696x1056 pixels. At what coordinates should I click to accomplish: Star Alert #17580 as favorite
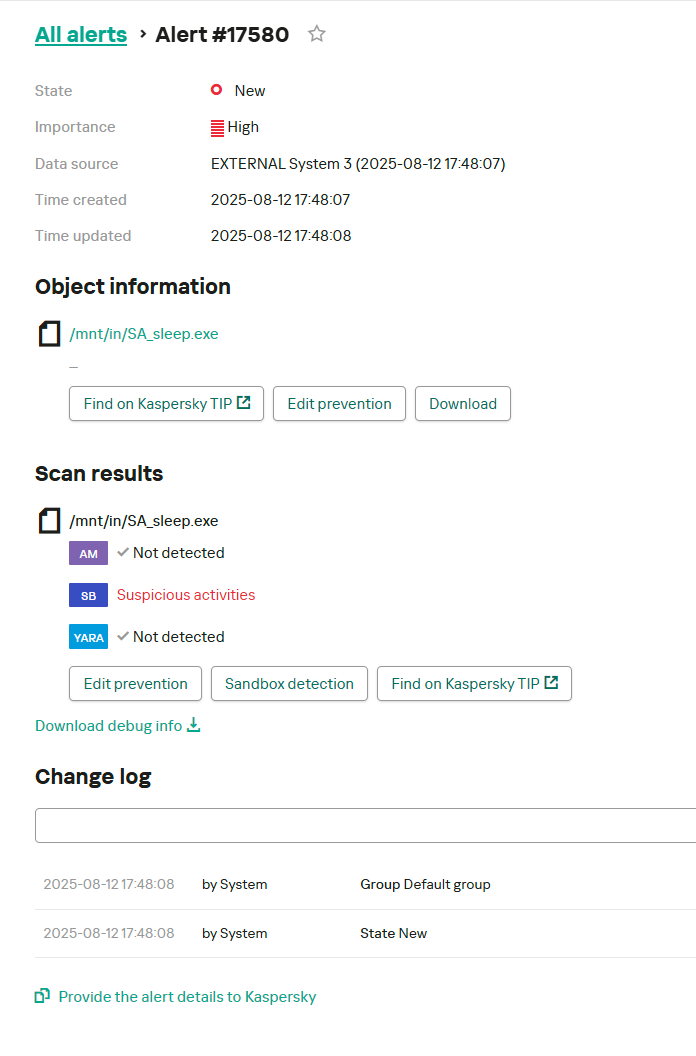pyautogui.click(x=317, y=34)
